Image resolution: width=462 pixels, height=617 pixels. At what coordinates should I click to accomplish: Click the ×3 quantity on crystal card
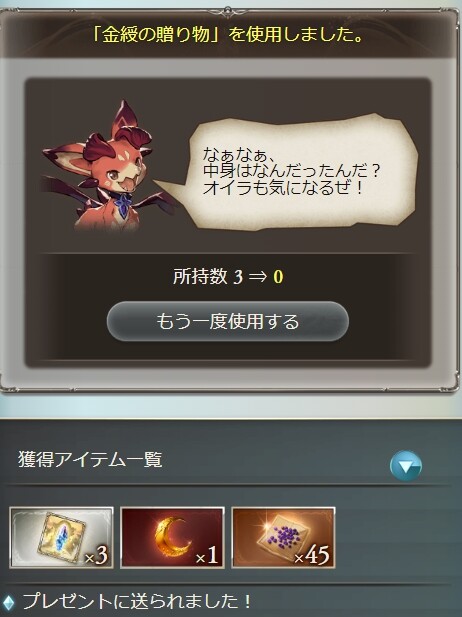(96, 556)
